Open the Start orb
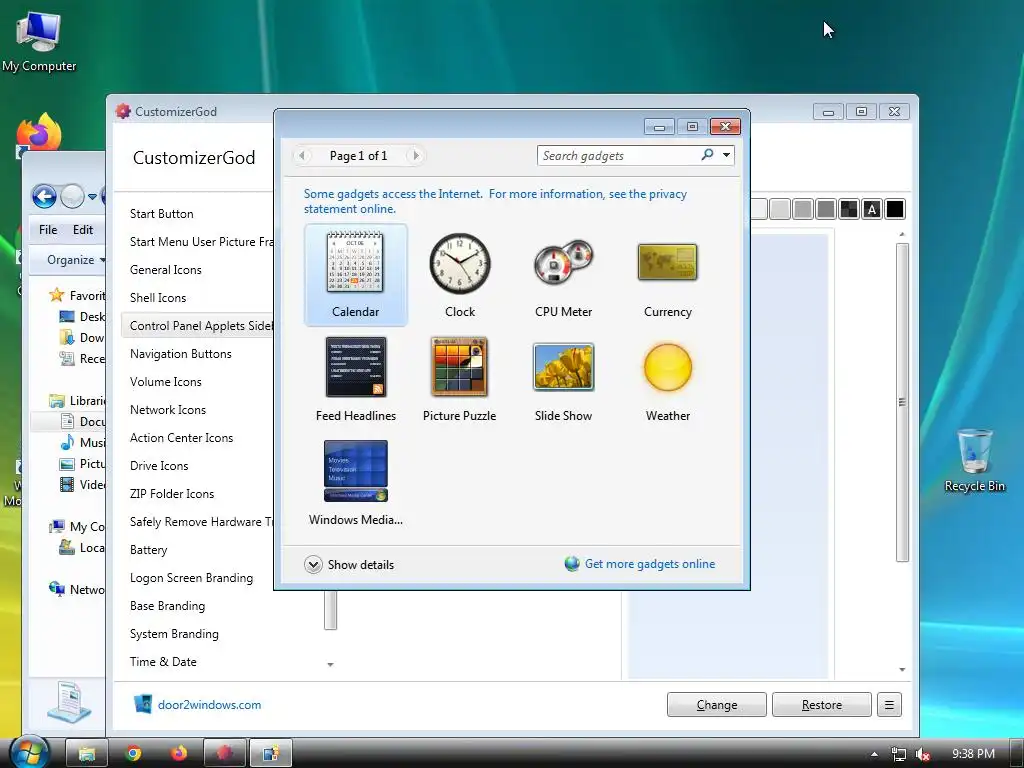Screen dimensions: 1024x768 point(29,753)
